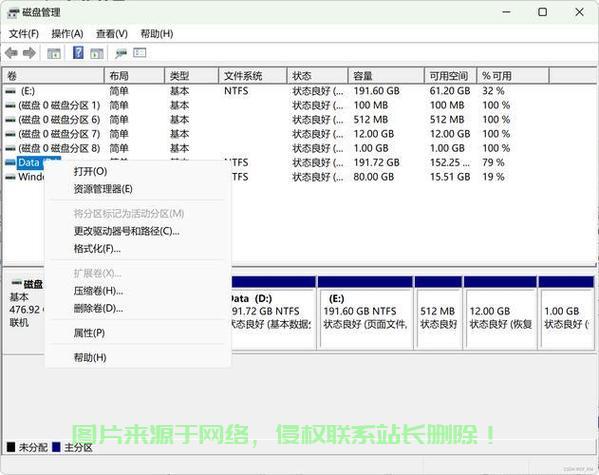Select 删除卷(D)... in the context menu
The height and width of the screenshot is (475, 599).
138,308
